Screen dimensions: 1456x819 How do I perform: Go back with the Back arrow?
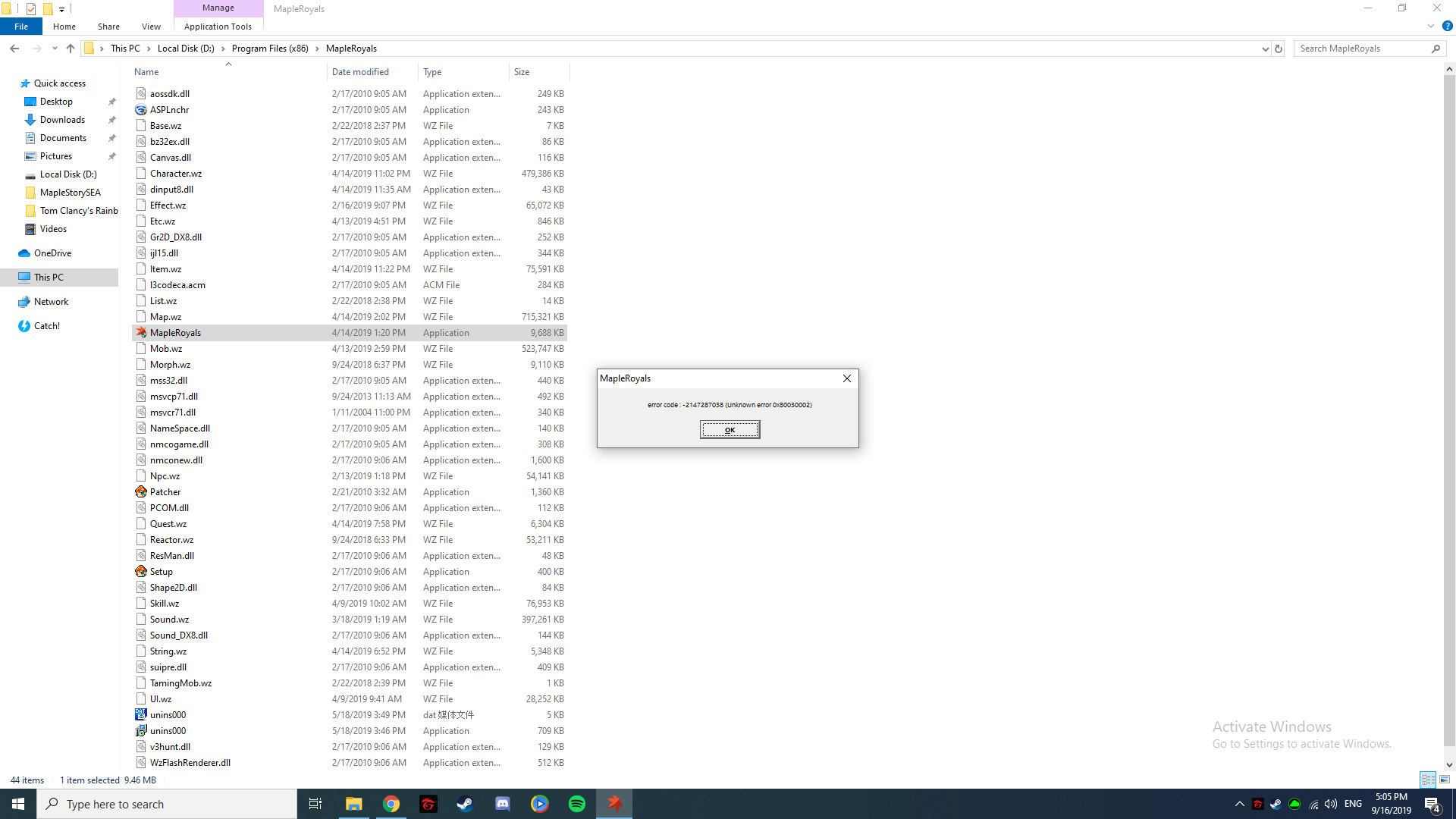(14, 49)
